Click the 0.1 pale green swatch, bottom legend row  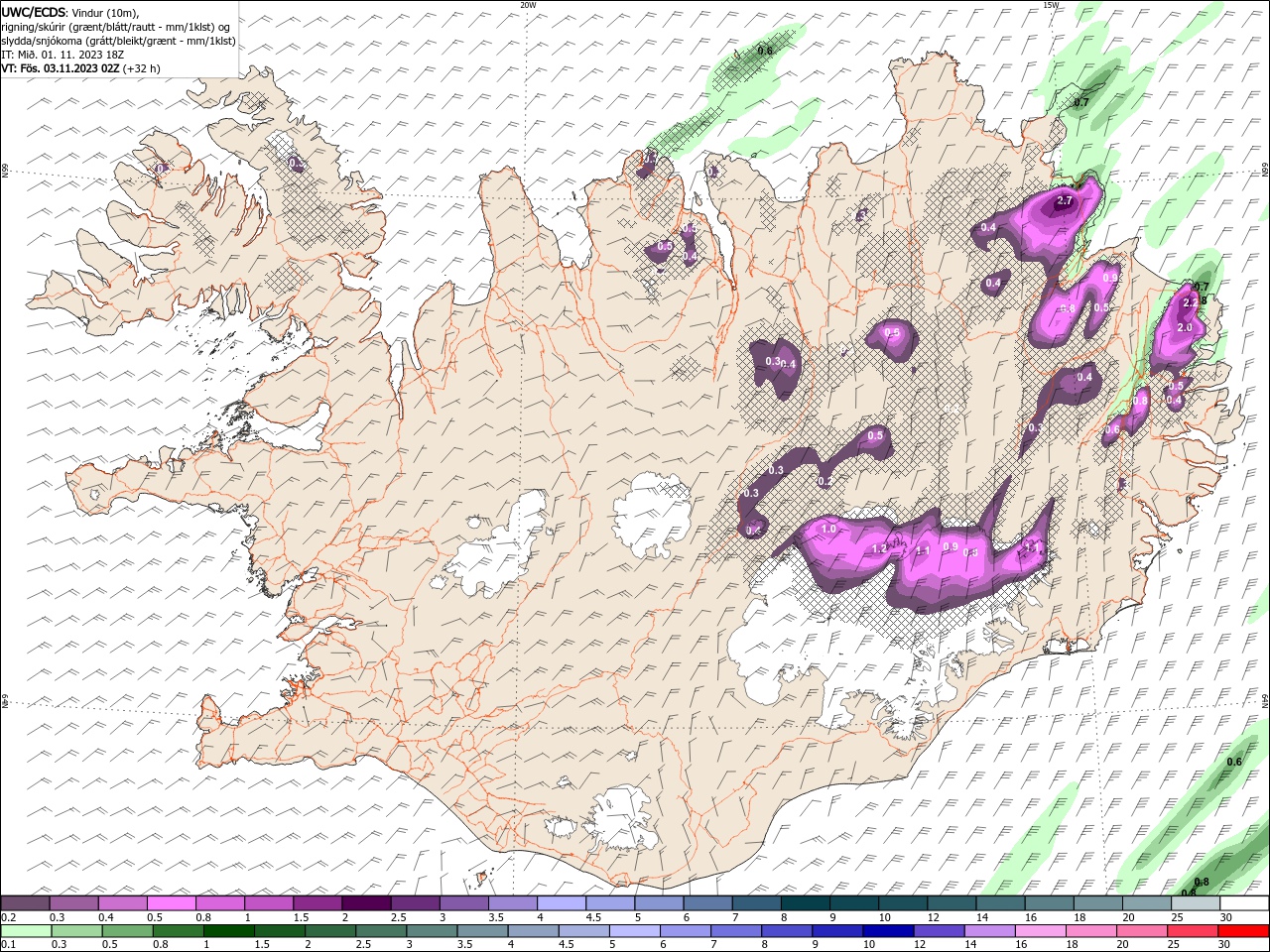27,931
